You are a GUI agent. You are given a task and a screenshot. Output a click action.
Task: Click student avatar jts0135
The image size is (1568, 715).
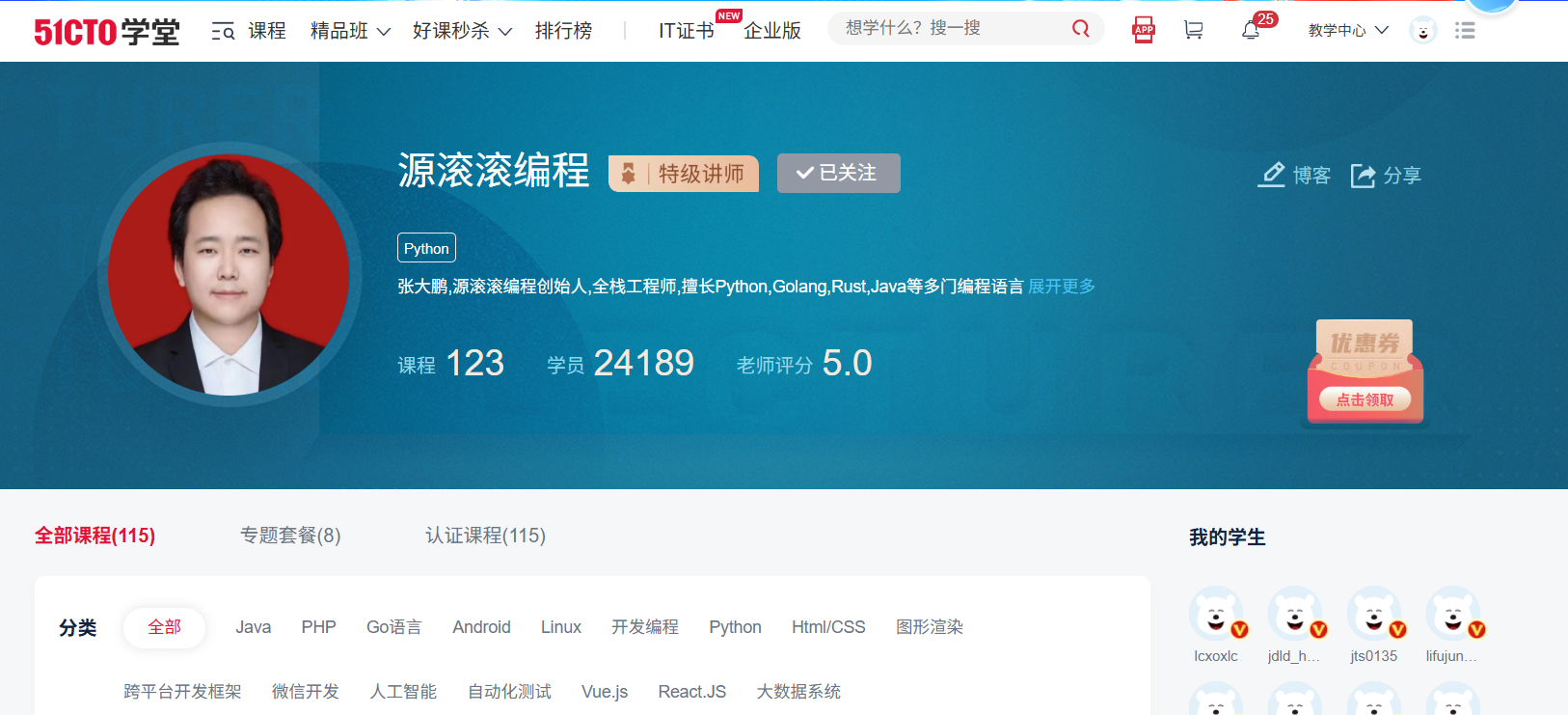(1375, 614)
